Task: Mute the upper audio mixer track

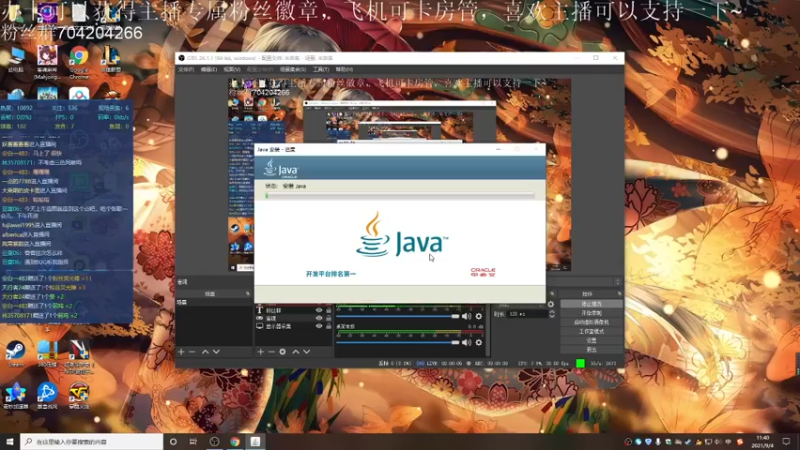Action: pos(466,316)
